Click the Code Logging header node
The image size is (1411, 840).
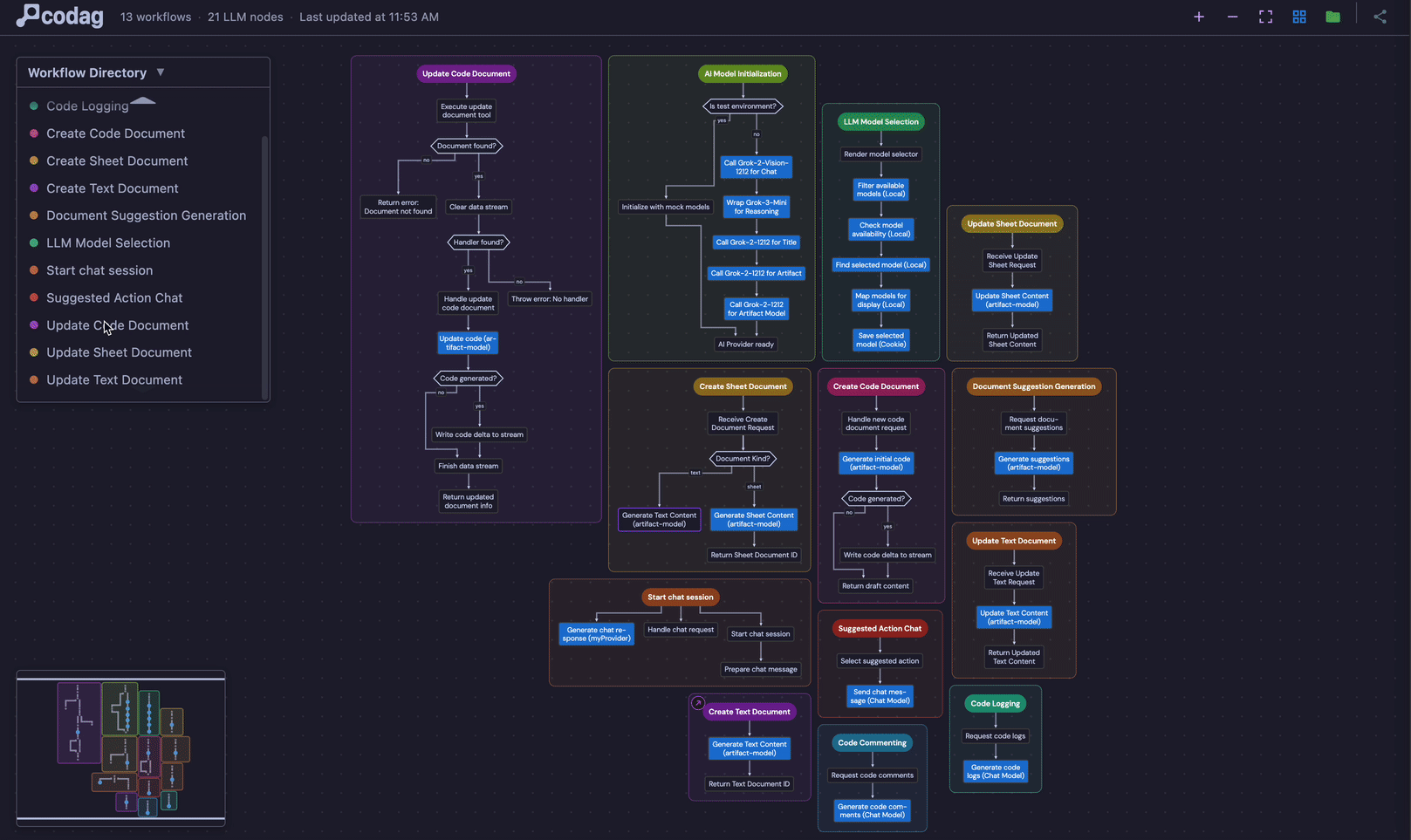point(995,704)
